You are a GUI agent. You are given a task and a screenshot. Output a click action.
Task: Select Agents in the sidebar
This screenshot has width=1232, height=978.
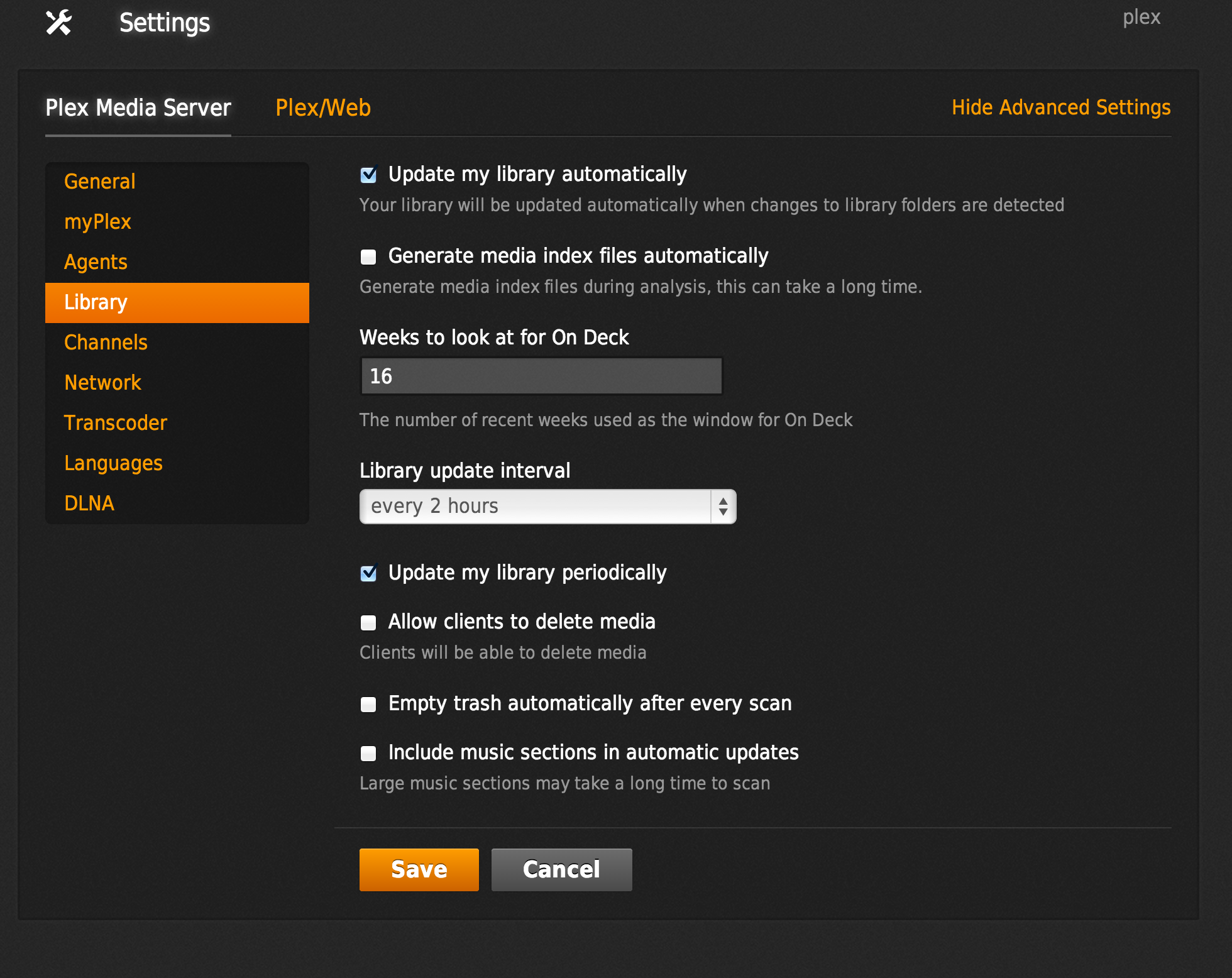pyautogui.click(x=177, y=262)
